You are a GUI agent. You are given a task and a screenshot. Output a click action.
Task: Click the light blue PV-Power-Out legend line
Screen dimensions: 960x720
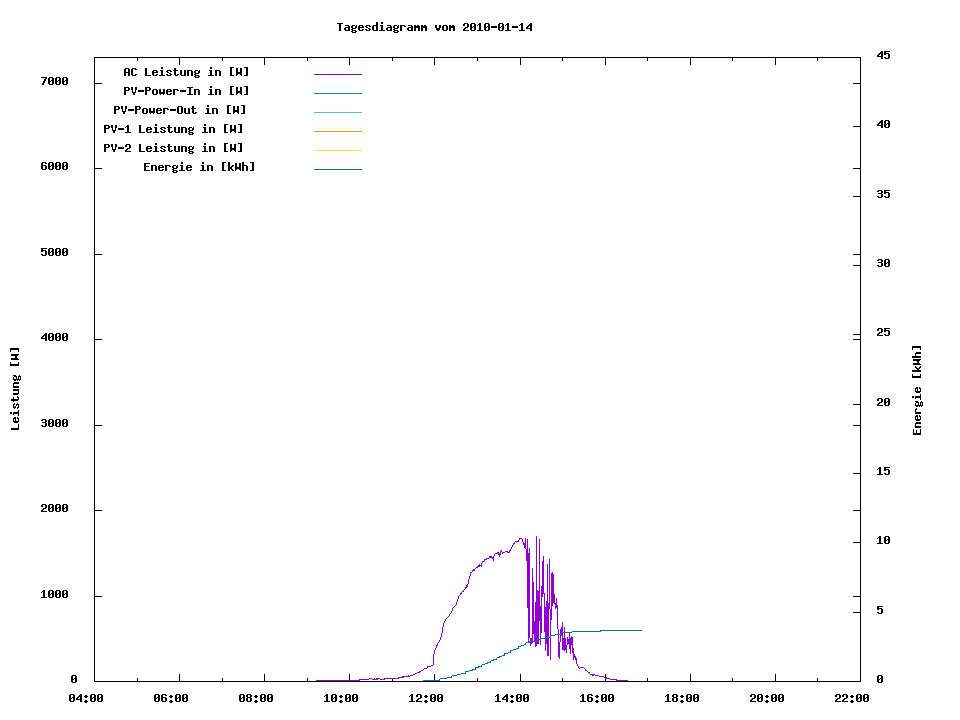tap(337, 112)
